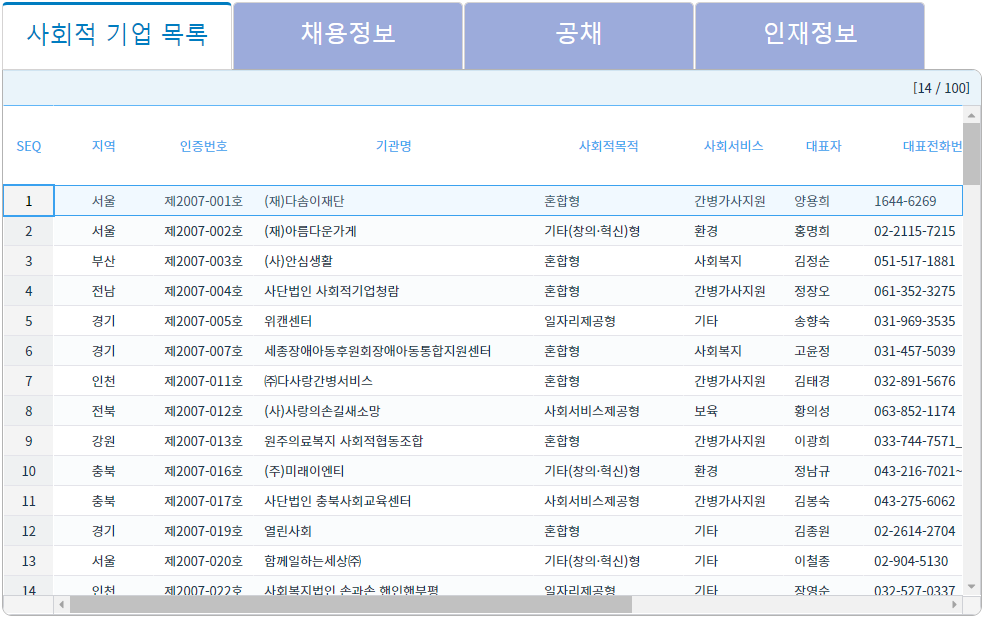The height and width of the screenshot is (618, 984).
Task: Go to the 사회적 기업 목록 tab
Action: (117, 35)
